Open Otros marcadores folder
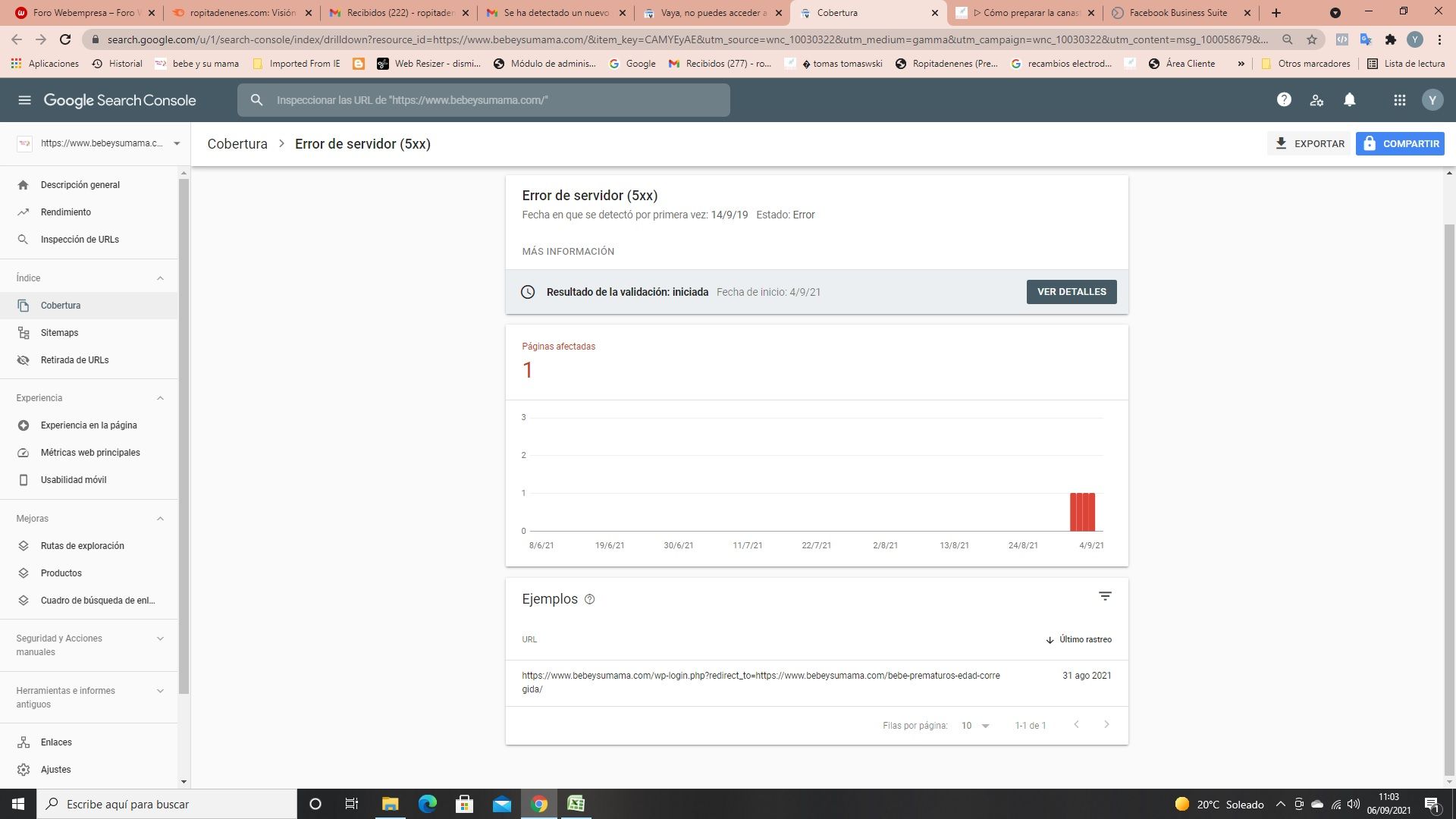Image resolution: width=1456 pixels, height=819 pixels. pyautogui.click(x=1305, y=64)
